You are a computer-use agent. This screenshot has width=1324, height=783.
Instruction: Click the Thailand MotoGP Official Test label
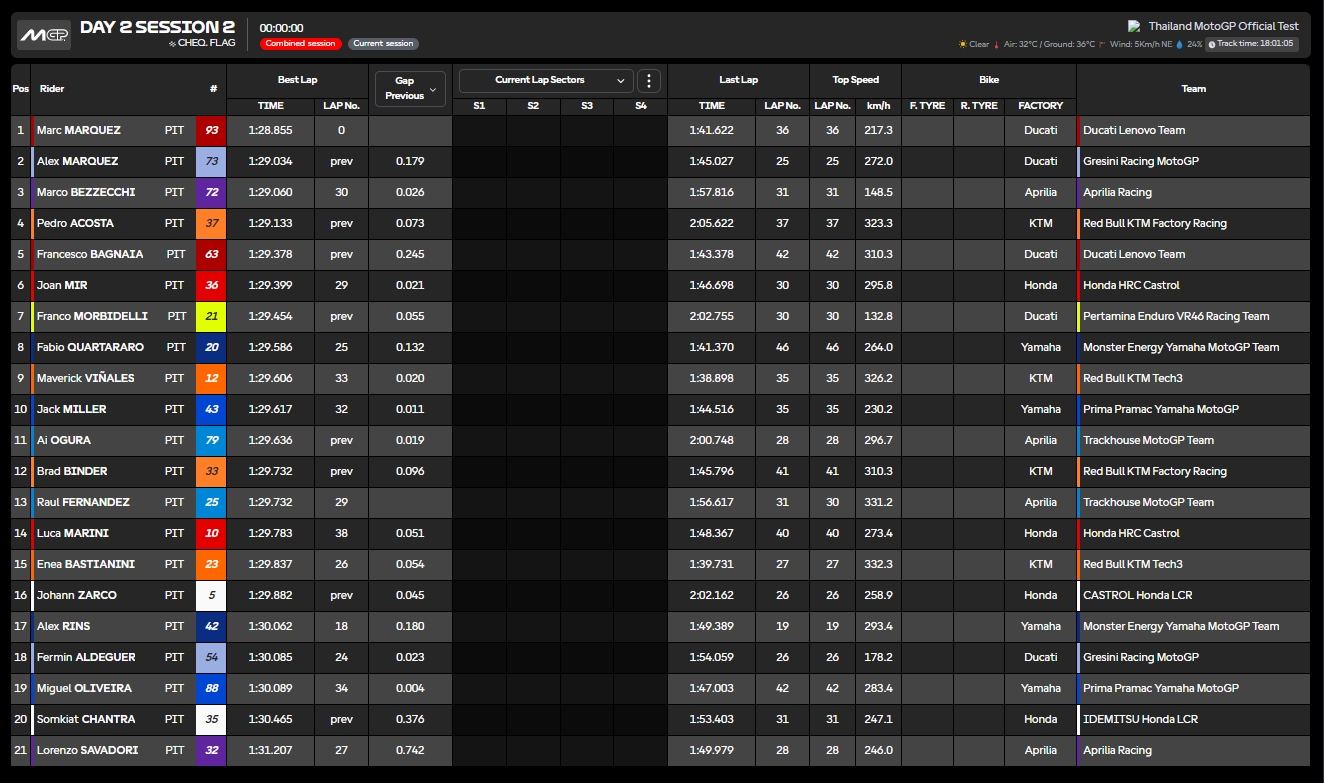click(1223, 26)
